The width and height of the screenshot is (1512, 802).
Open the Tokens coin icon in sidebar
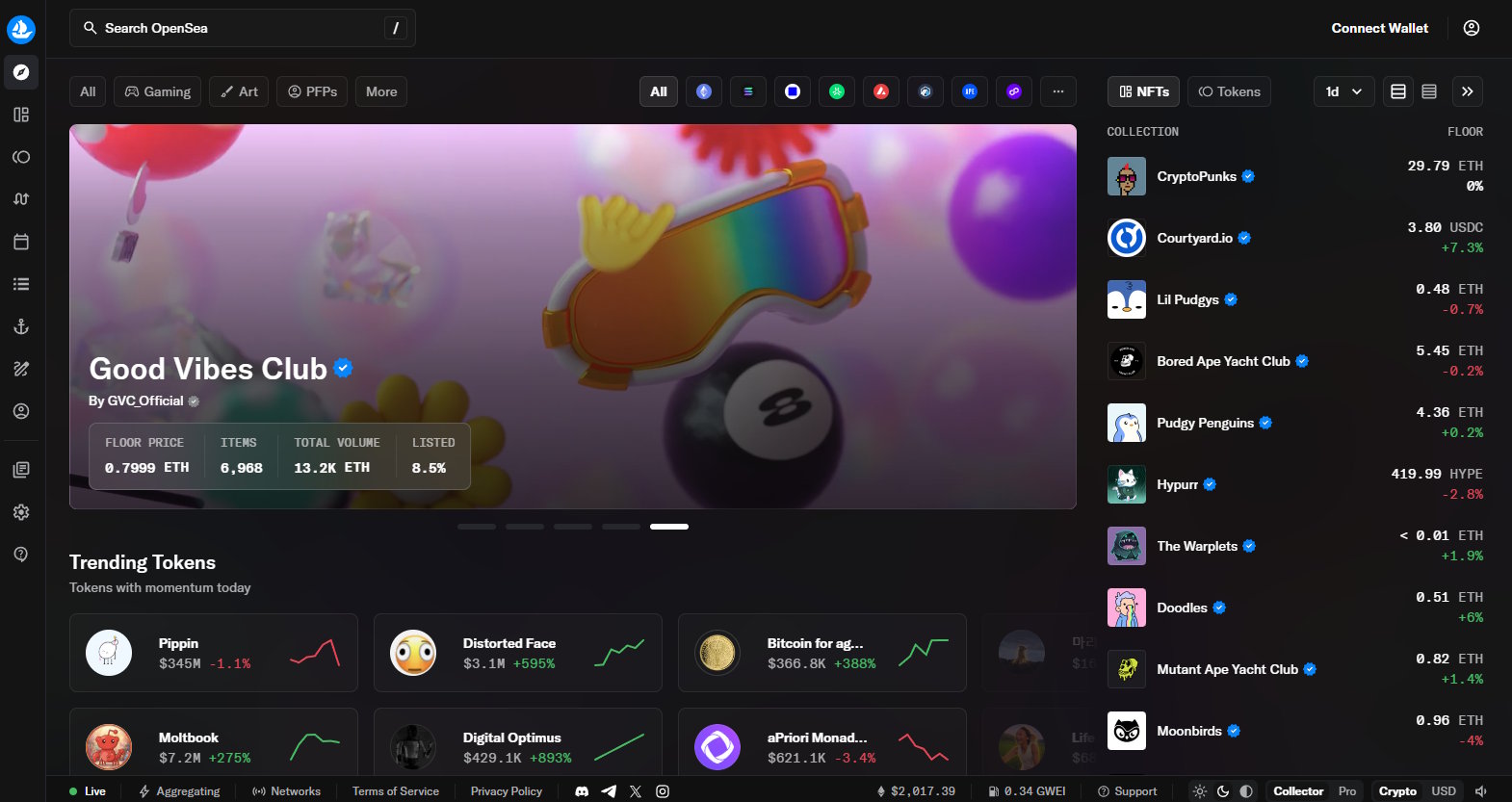[21, 157]
